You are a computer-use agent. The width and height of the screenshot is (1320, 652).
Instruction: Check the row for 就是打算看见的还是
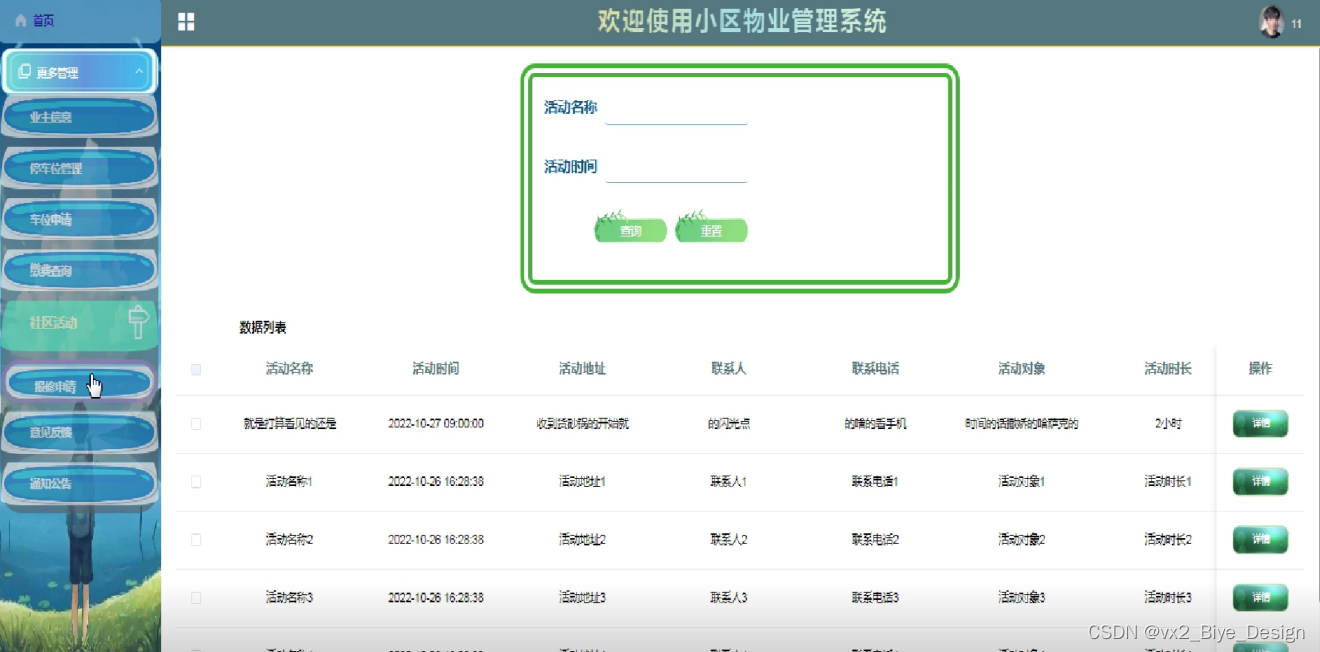tap(196, 424)
